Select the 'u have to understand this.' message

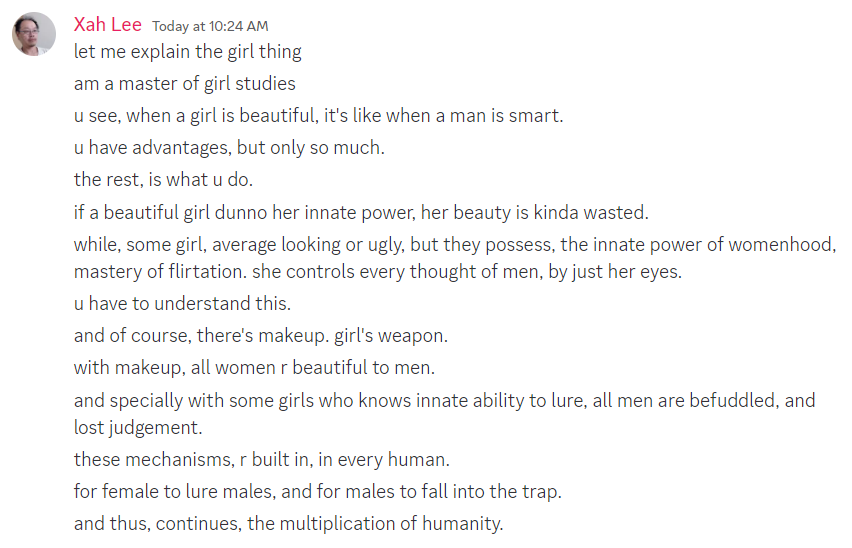(182, 303)
